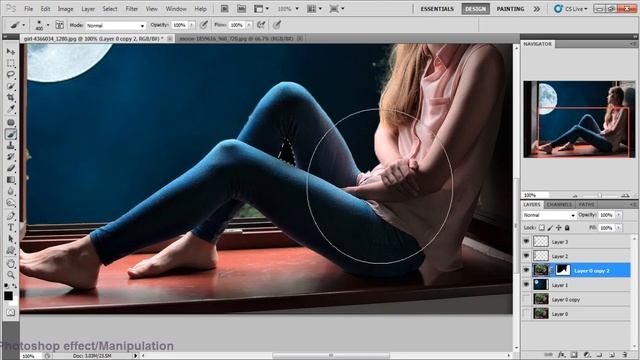Select the Blur tool
The height and width of the screenshot is (360, 640).
[11, 191]
